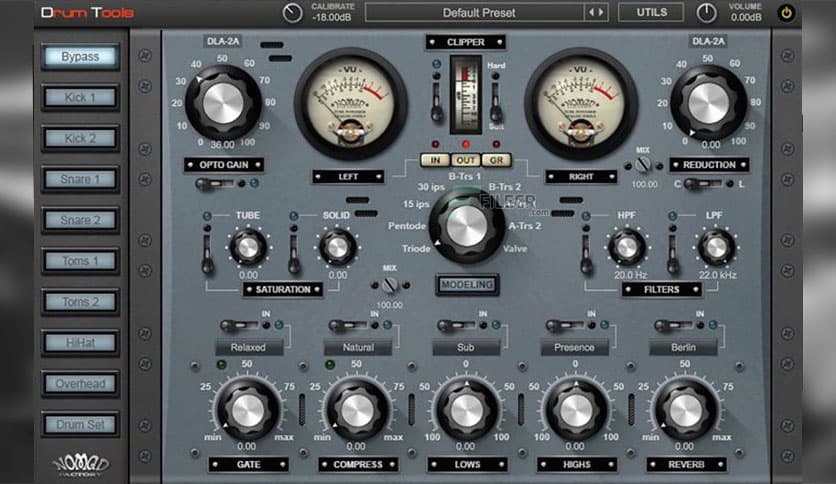Viewport: 836px width, 484px height.
Task: Click the Gate knob
Action: [247, 410]
